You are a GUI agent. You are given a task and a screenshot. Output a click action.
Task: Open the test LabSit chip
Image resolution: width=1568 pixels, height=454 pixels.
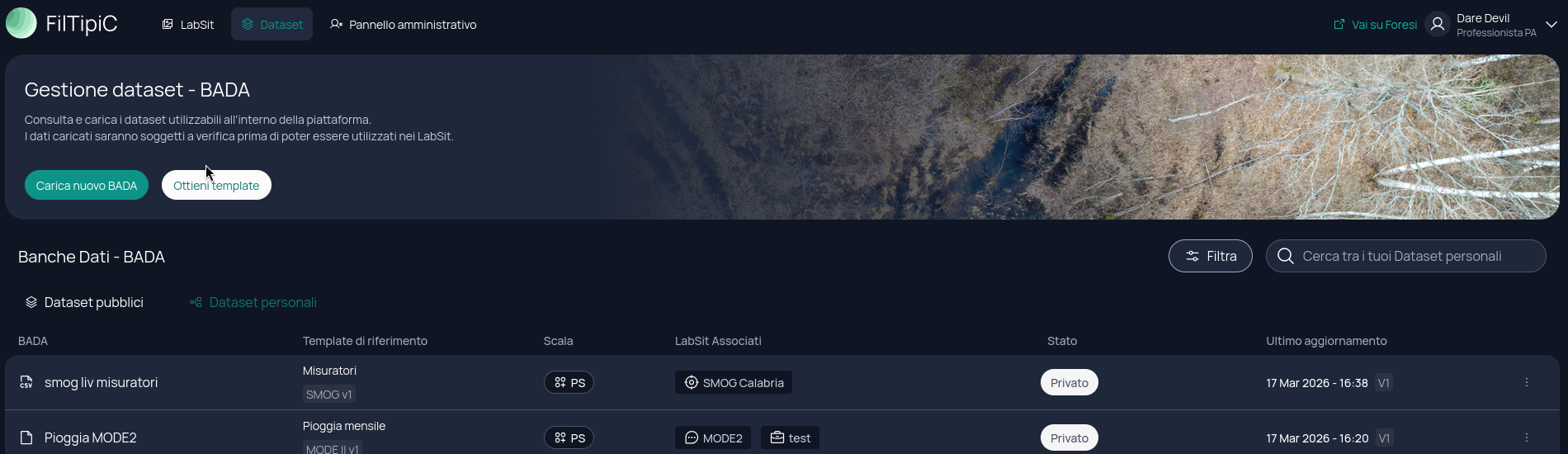[x=790, y=437]
